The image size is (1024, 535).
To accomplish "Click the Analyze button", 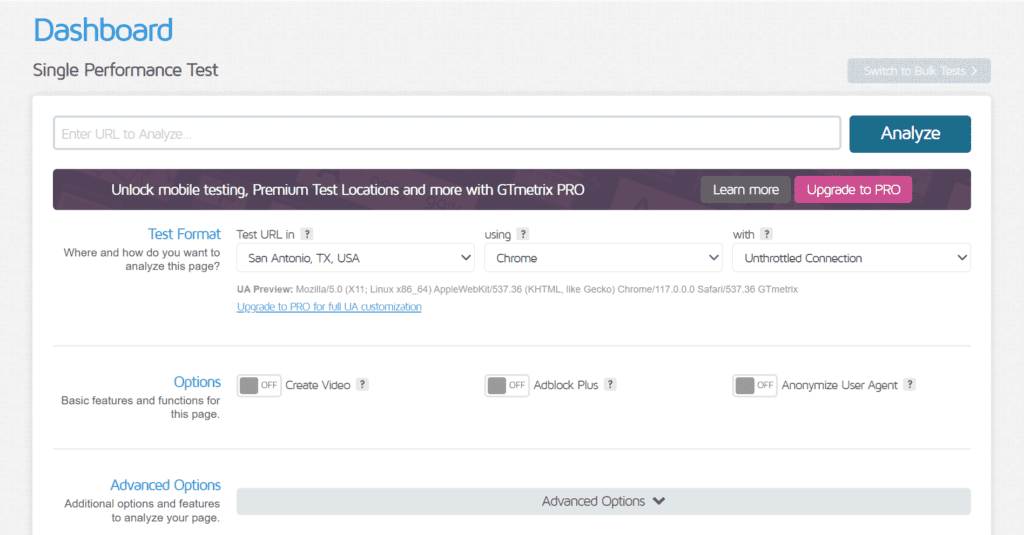I will coord(910,134).
